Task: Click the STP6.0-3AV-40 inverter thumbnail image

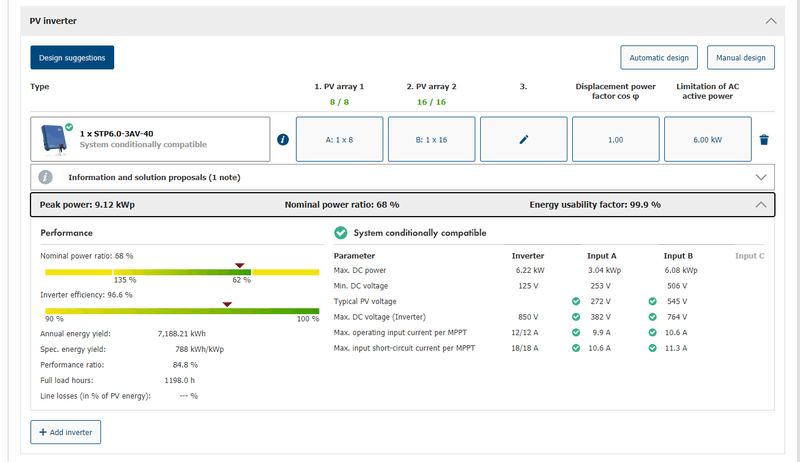Action: coord(54,139)
